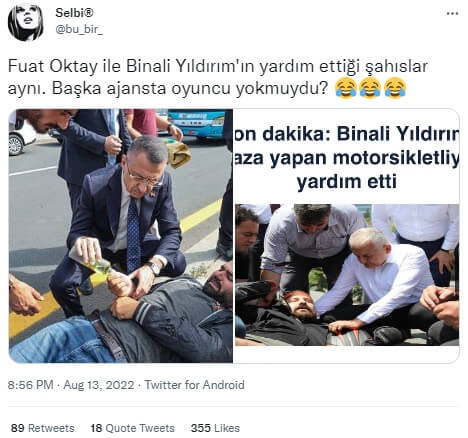
Task: Click the middle laughing-crying emoji
Action: coord(370,88)
